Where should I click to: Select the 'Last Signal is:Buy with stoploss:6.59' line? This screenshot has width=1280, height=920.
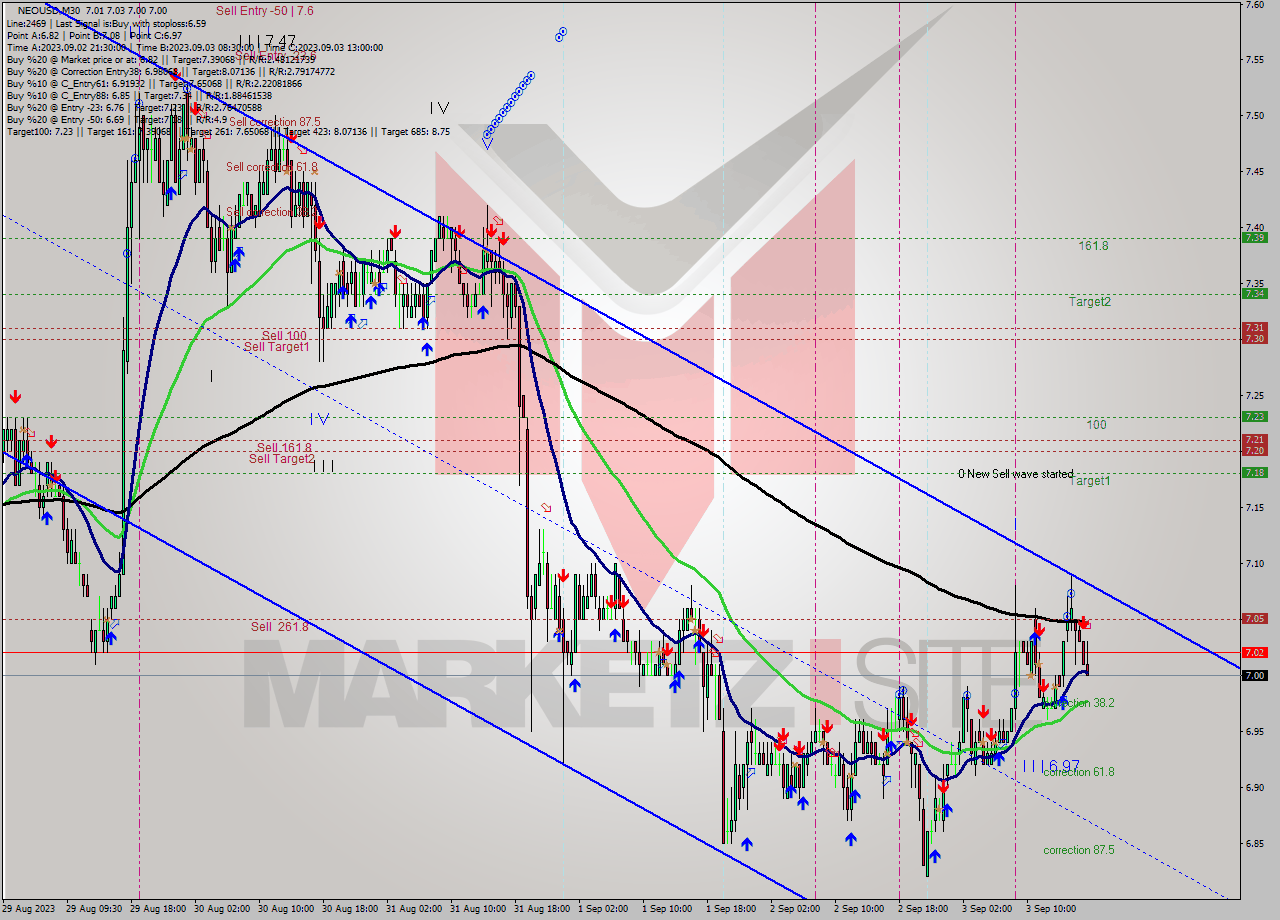[x=130, y=23]
